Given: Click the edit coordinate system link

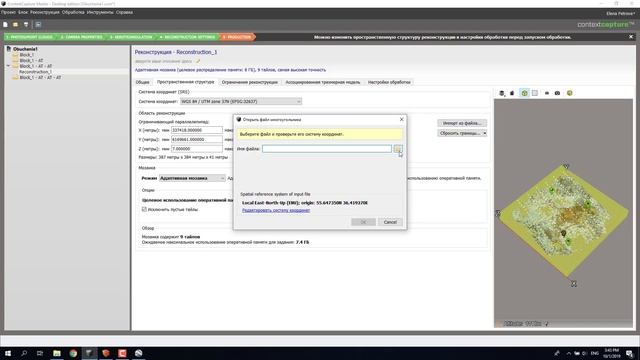Looking at the screenshot, I should [x=276, y=211].
